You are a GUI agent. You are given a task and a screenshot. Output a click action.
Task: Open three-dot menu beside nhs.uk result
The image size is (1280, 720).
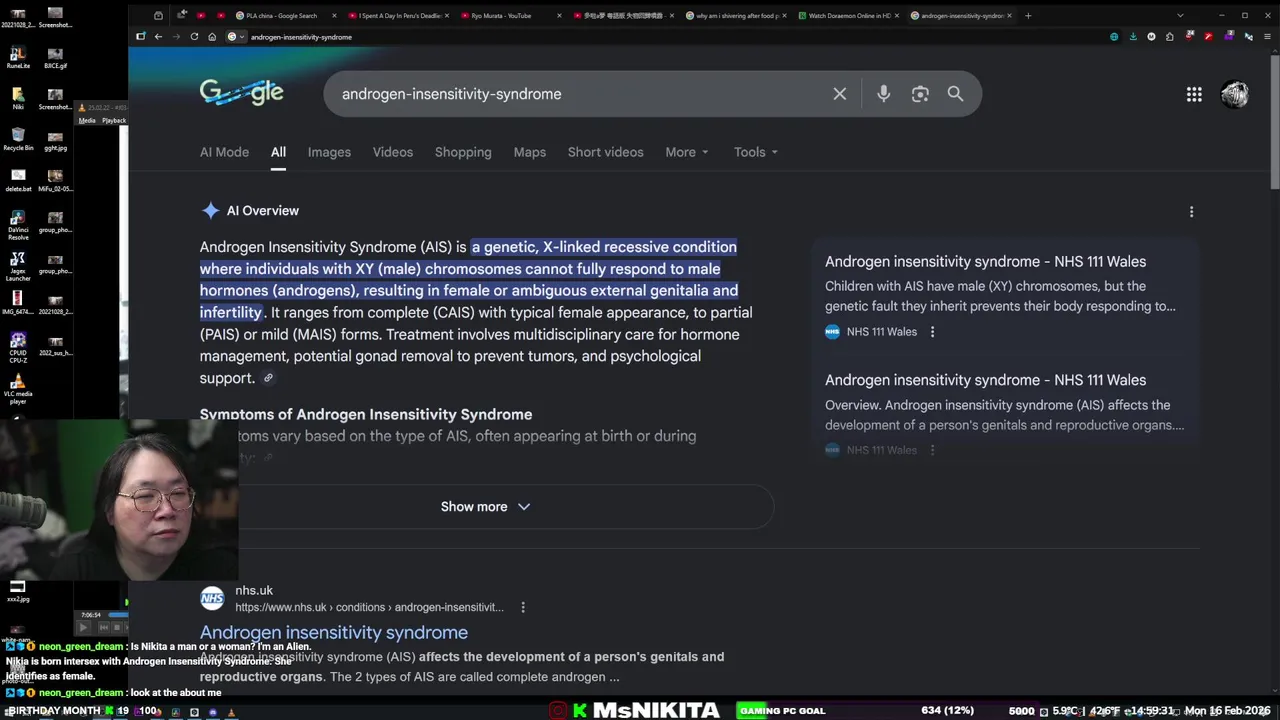click(522, 607)
